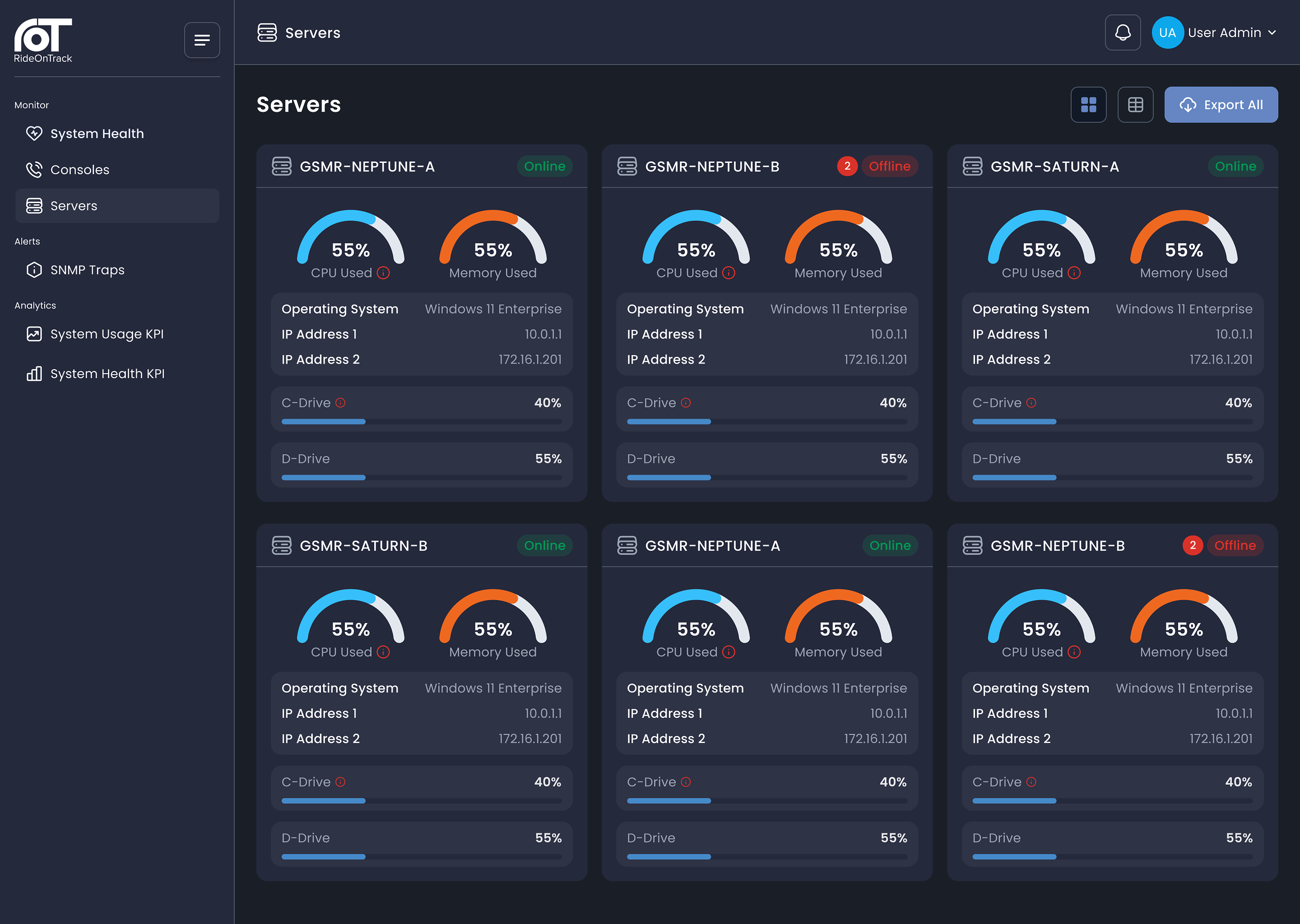Click C-Drive info icon on GSMR-SATURN-B card

coord(340,782)
